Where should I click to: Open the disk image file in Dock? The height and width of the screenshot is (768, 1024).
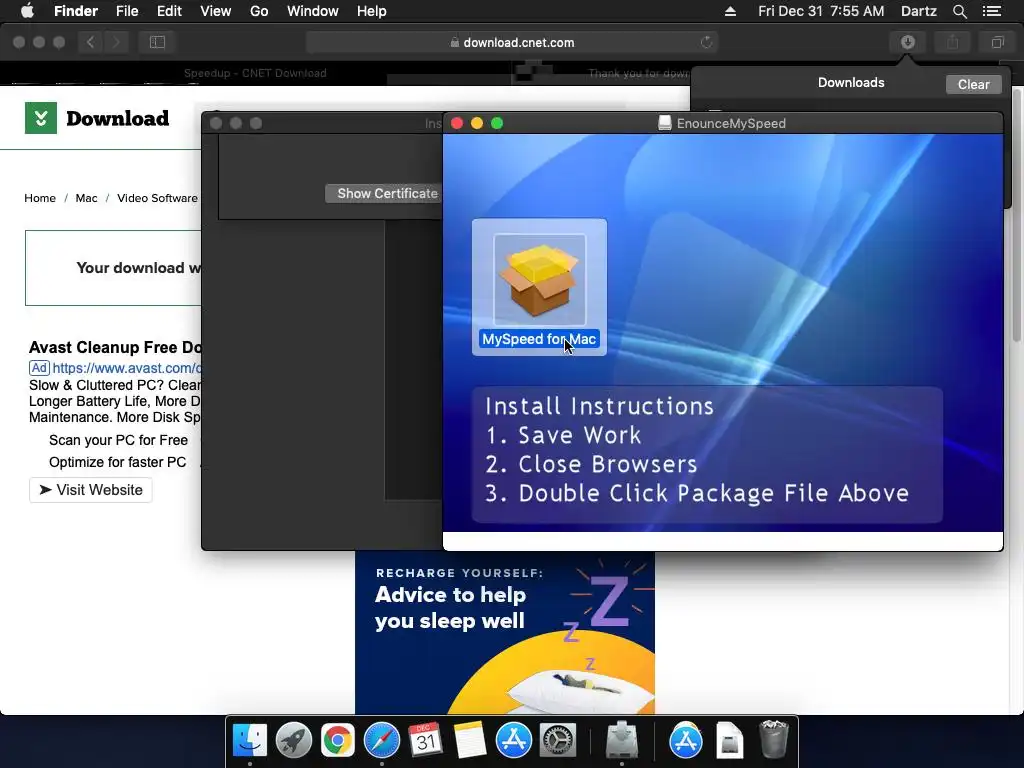coord(729,741)
